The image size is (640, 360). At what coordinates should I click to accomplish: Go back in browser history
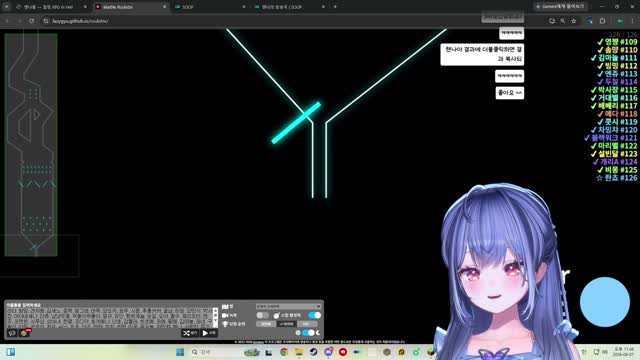(7, 21)
